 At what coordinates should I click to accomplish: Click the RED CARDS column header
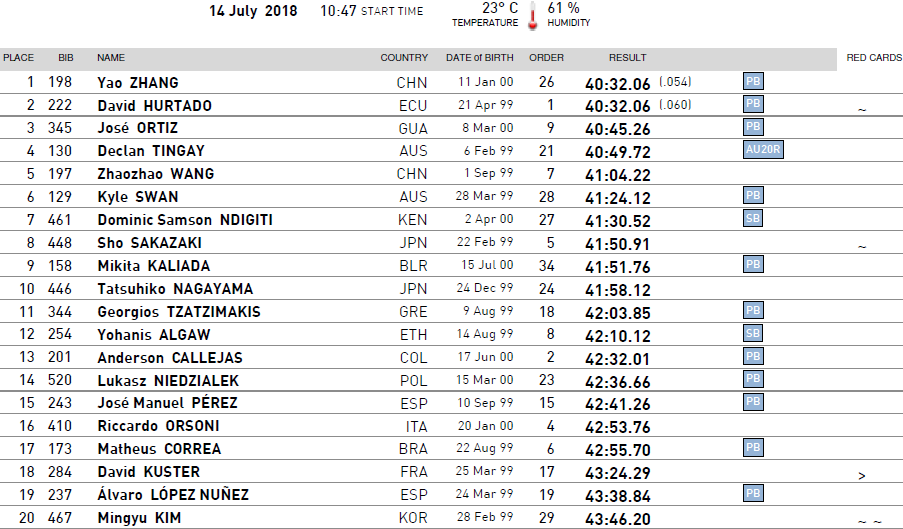click(874, 58)
